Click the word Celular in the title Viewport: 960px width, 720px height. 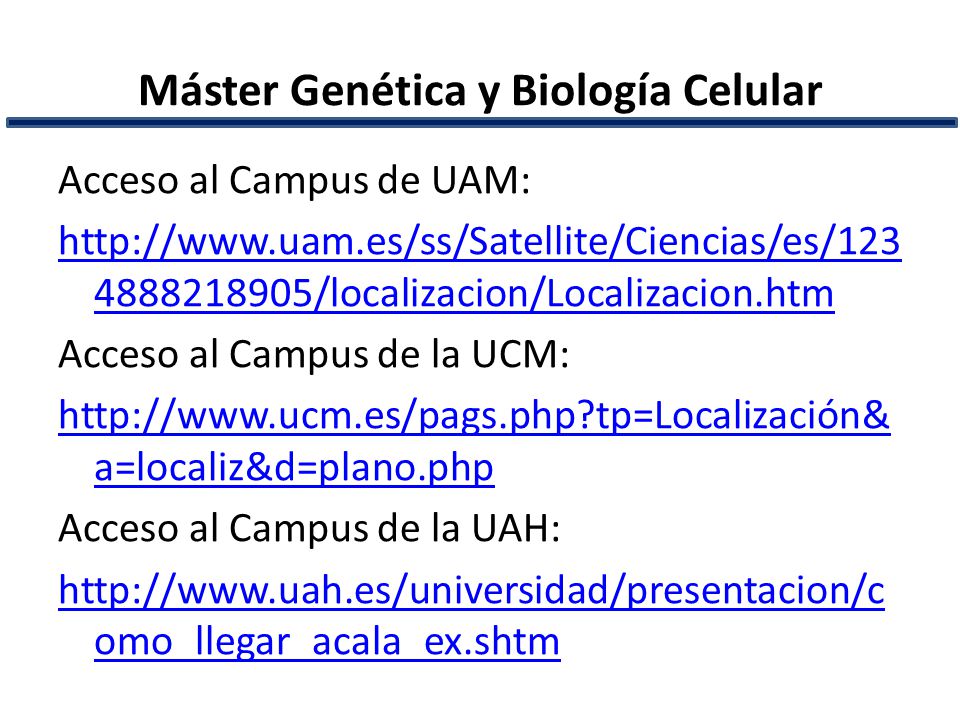[x=752, y=91]
